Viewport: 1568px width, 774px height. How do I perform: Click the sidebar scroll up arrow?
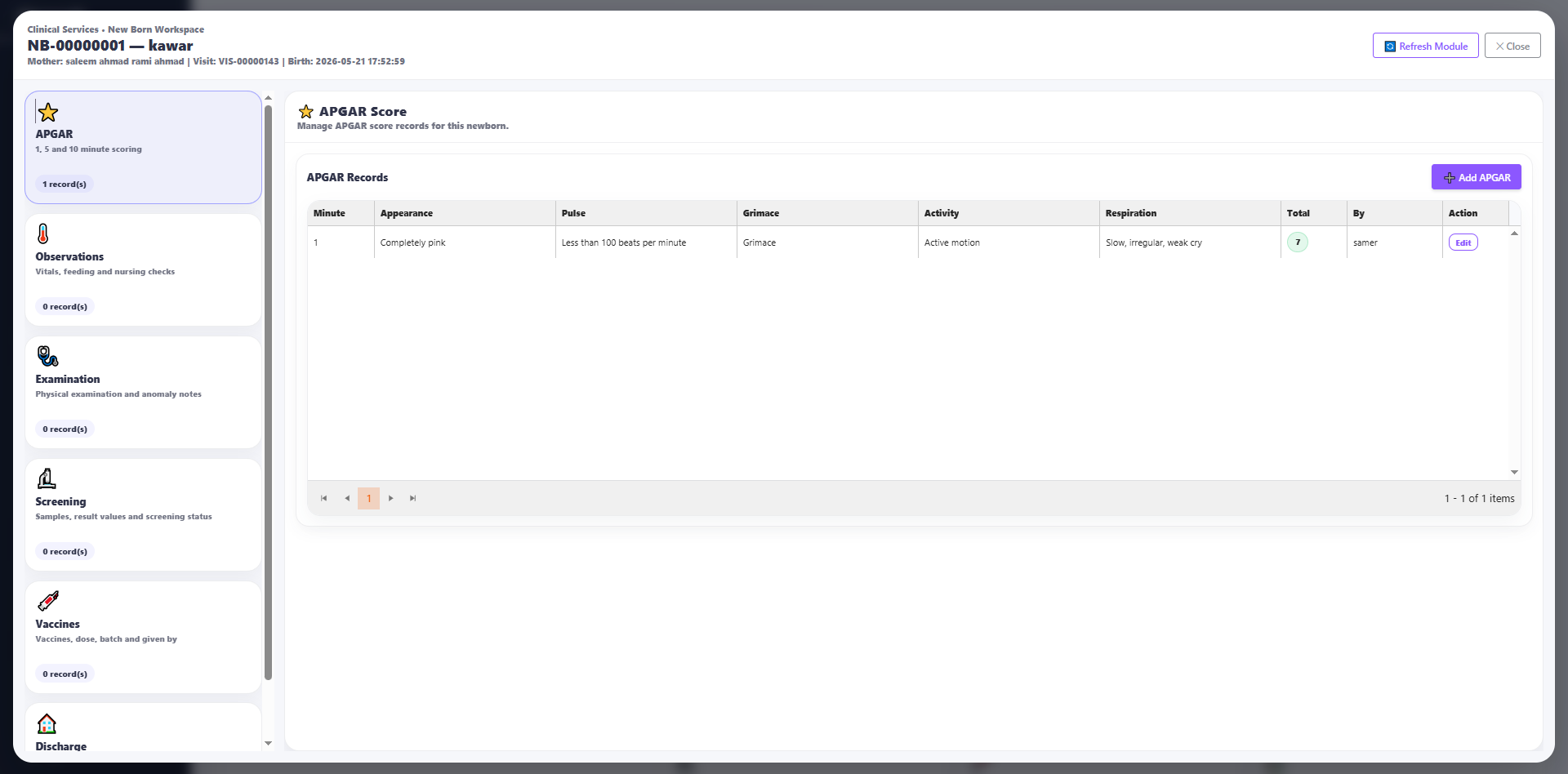click(268, 98)
